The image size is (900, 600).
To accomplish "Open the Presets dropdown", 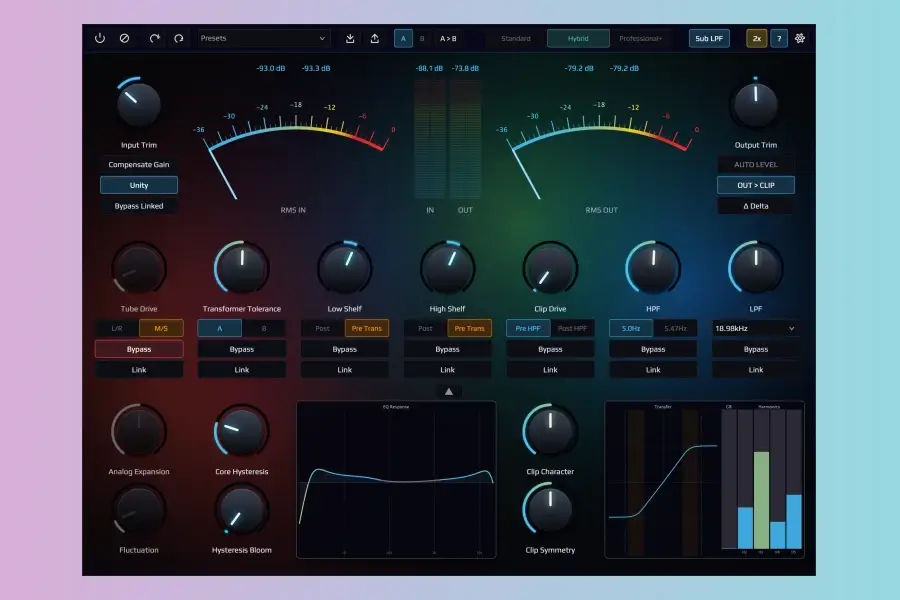I will pos(262,38).
